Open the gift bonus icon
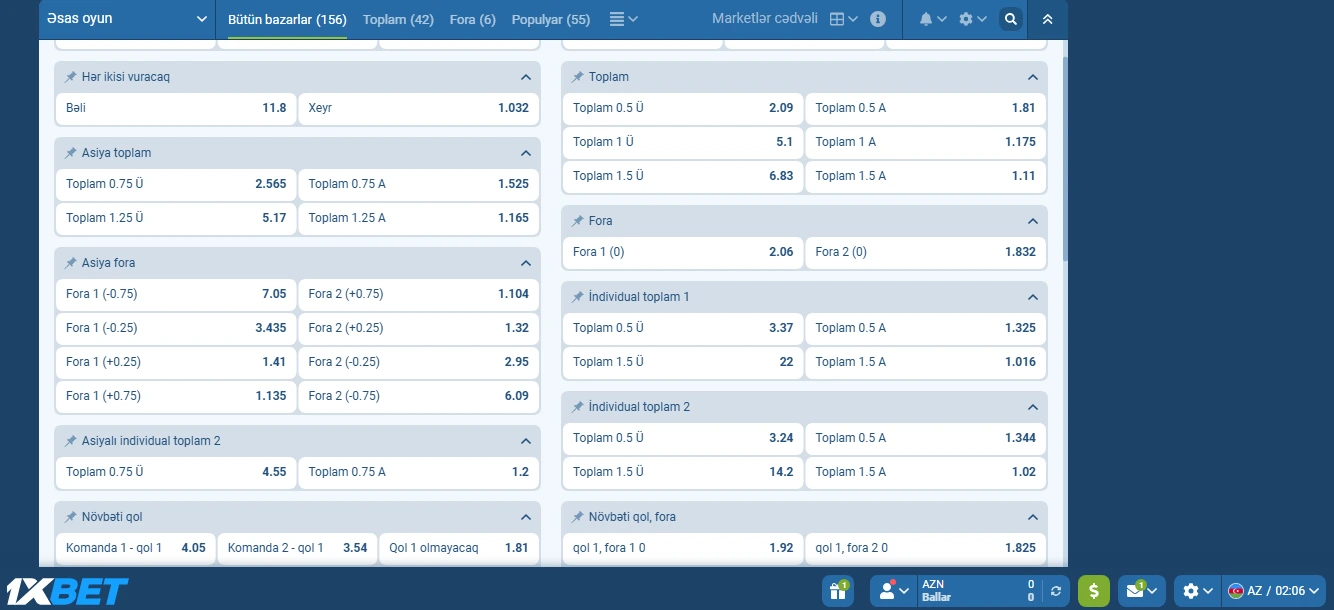The height and width of the screenshot is (610, 1334). (x=837, y=591)
